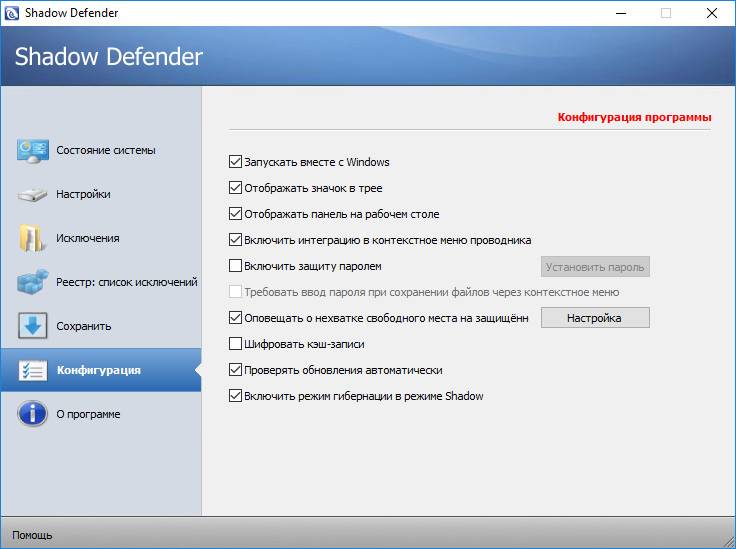Image resolution: width=736 pixels, height=549 pixels.
Task: Click the Установить пароль button
Action: [595, 267]
